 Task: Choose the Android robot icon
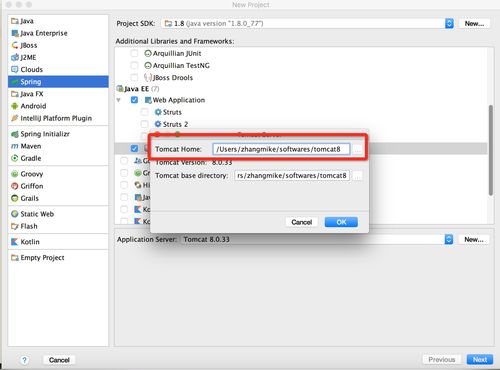[15, 106]
